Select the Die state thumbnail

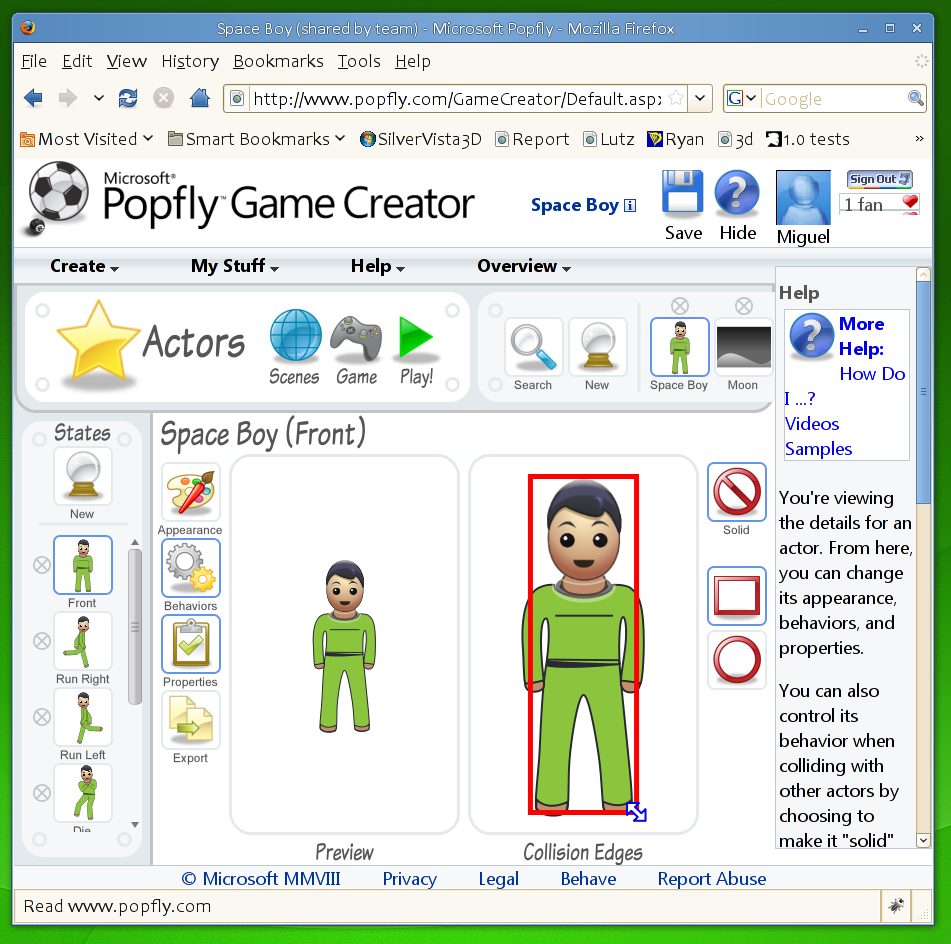tap(83, 793)
